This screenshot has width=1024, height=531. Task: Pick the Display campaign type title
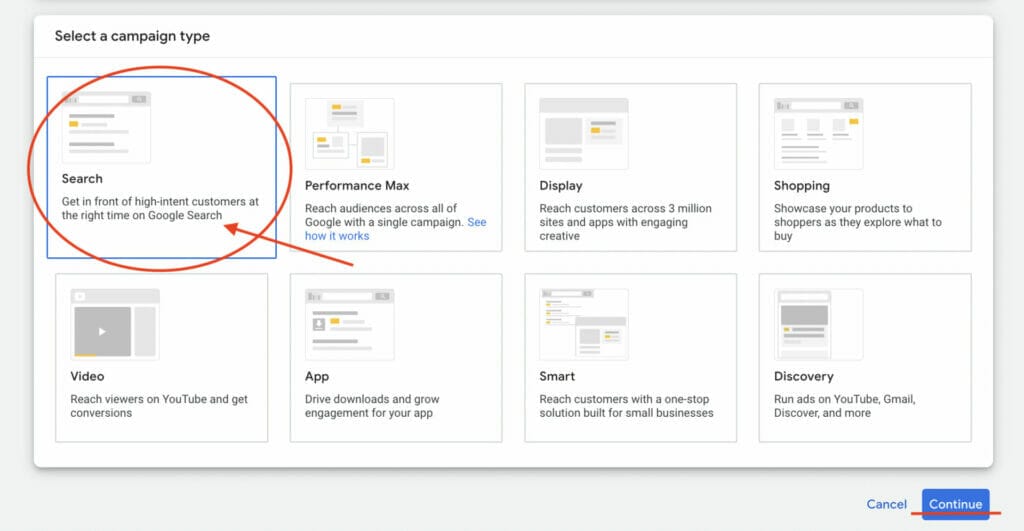click(x=561, y=186)
